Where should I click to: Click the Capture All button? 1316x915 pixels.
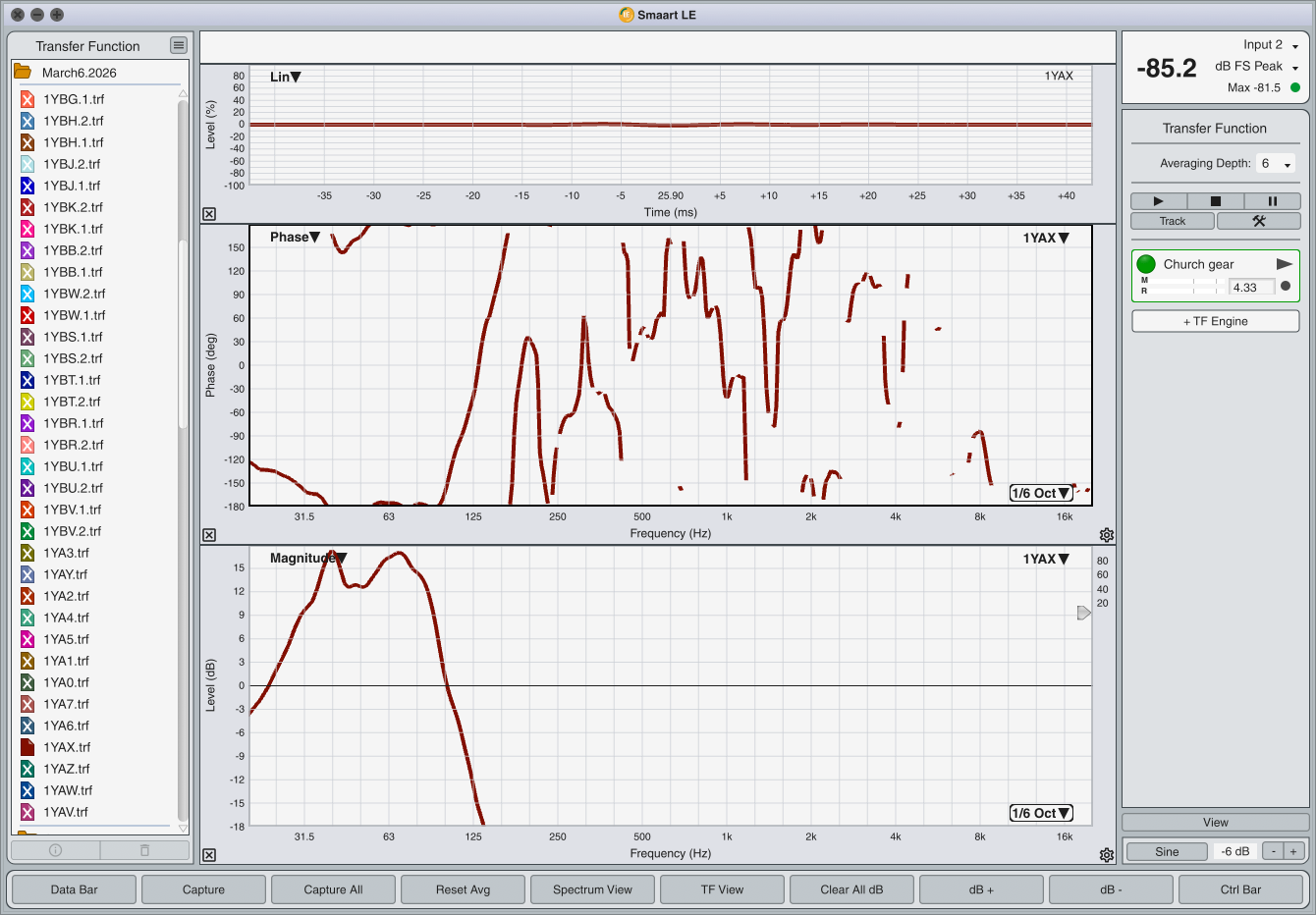click(x=334, y=889)
